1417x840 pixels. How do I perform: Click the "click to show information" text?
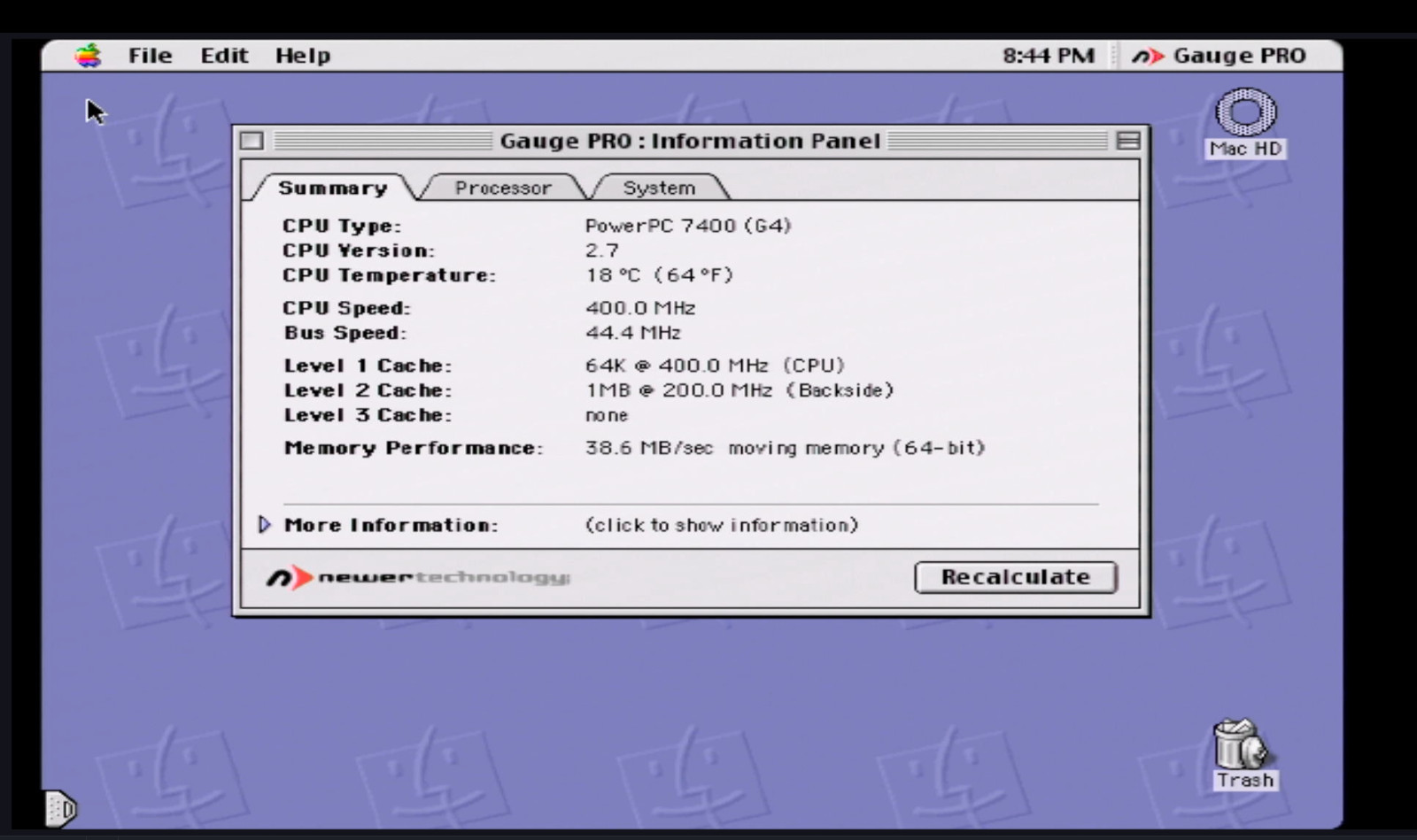point(721,525)
